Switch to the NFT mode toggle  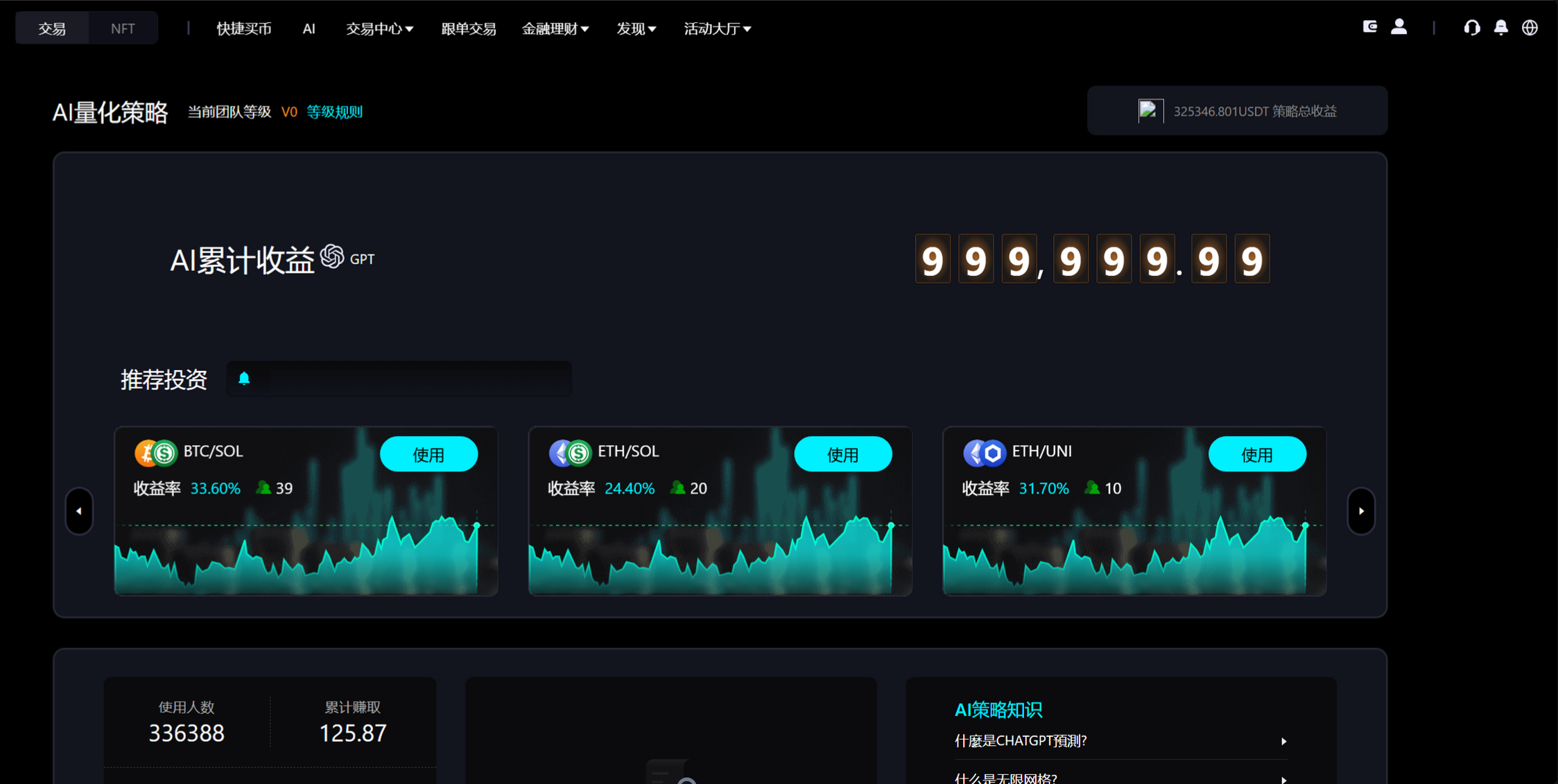(x=123, y=28)
